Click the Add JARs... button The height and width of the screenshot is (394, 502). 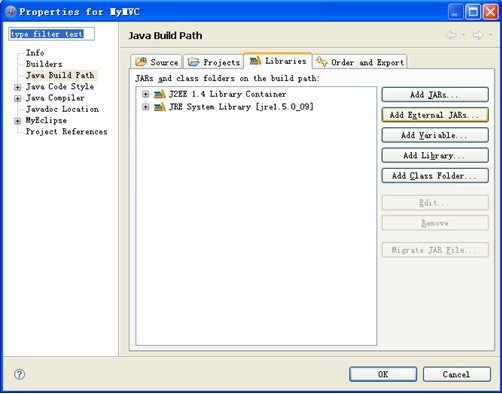[435, 95]
